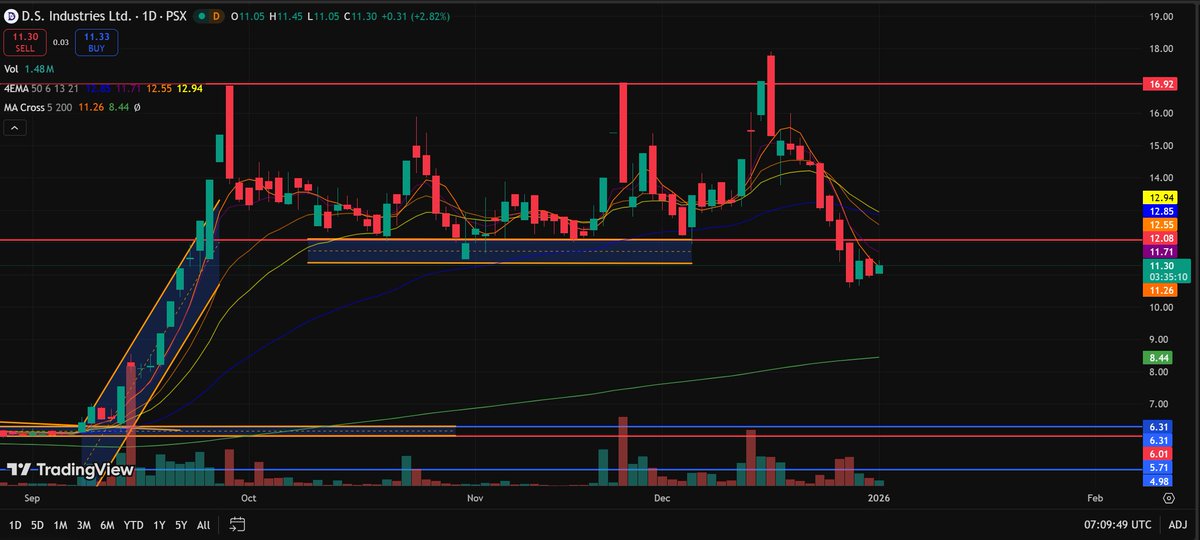1200x540 pixels.
Task: Select the 1Y time range
Action: tap(158, 524)
